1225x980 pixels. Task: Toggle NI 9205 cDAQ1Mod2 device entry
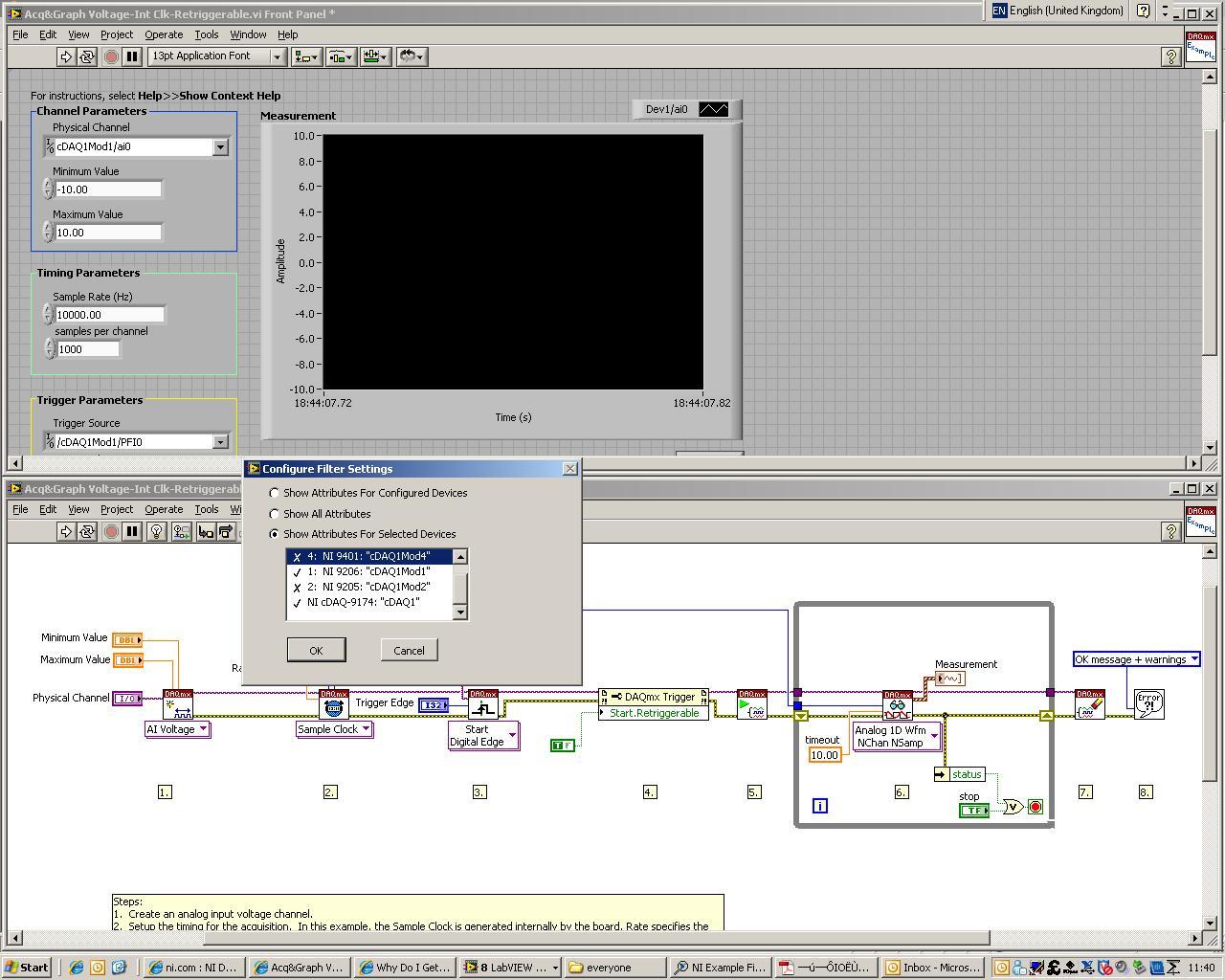click(x=369, y=587)
